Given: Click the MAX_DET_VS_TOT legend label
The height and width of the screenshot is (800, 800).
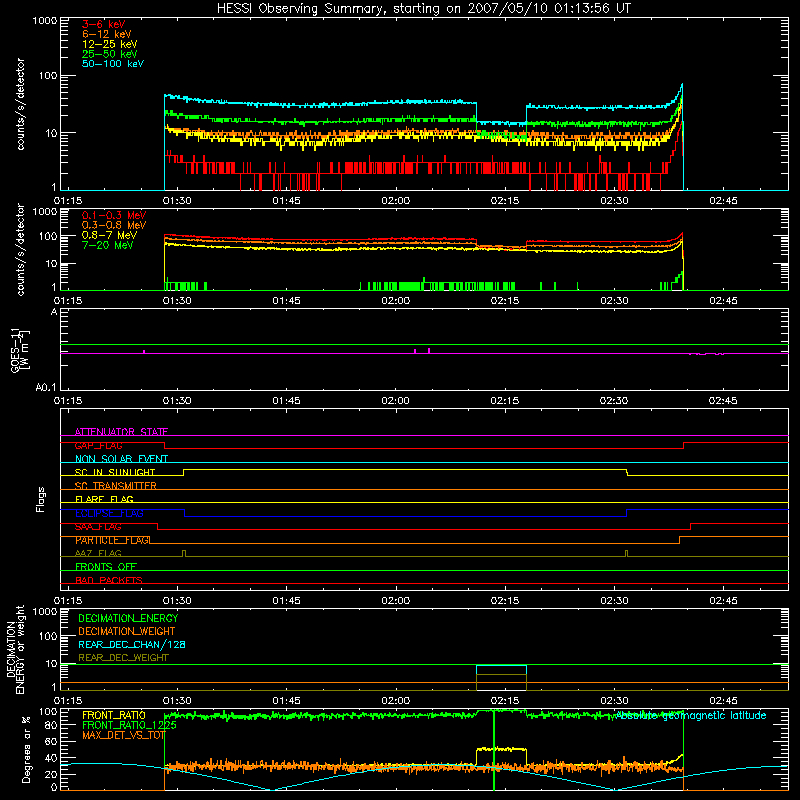Looking at the screenshot, I should click(124, 735).
